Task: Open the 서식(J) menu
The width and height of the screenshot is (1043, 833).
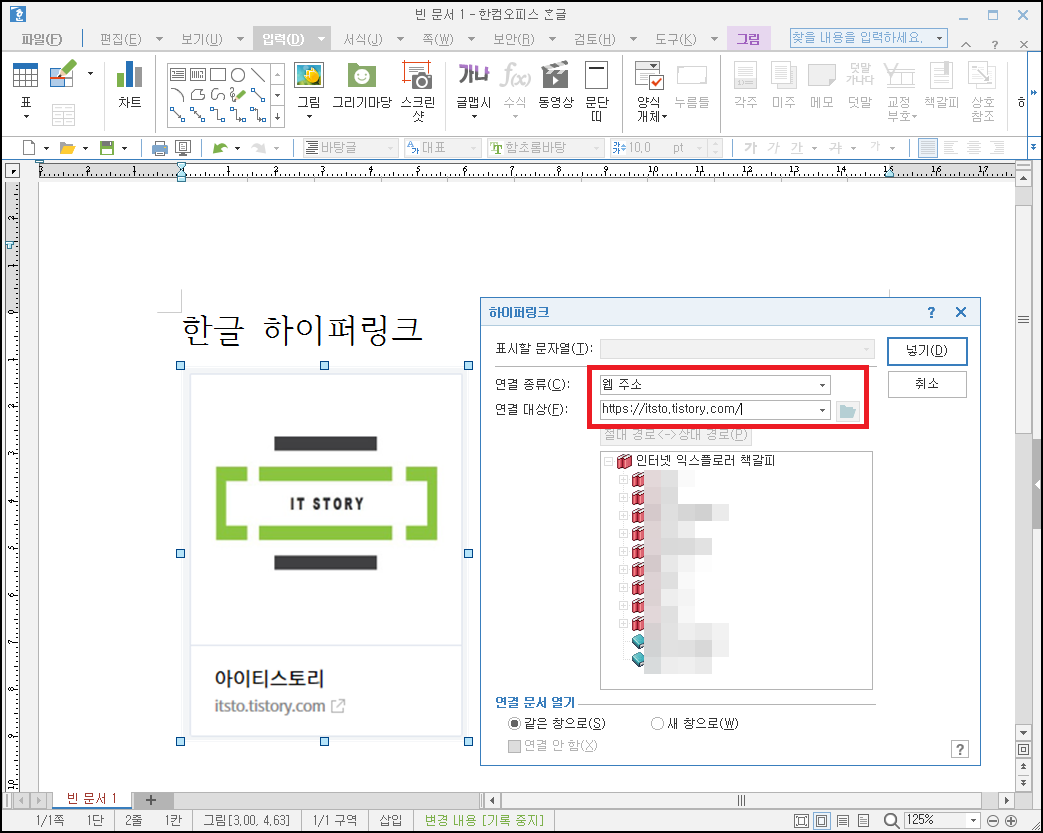Action: click(363, 39)
